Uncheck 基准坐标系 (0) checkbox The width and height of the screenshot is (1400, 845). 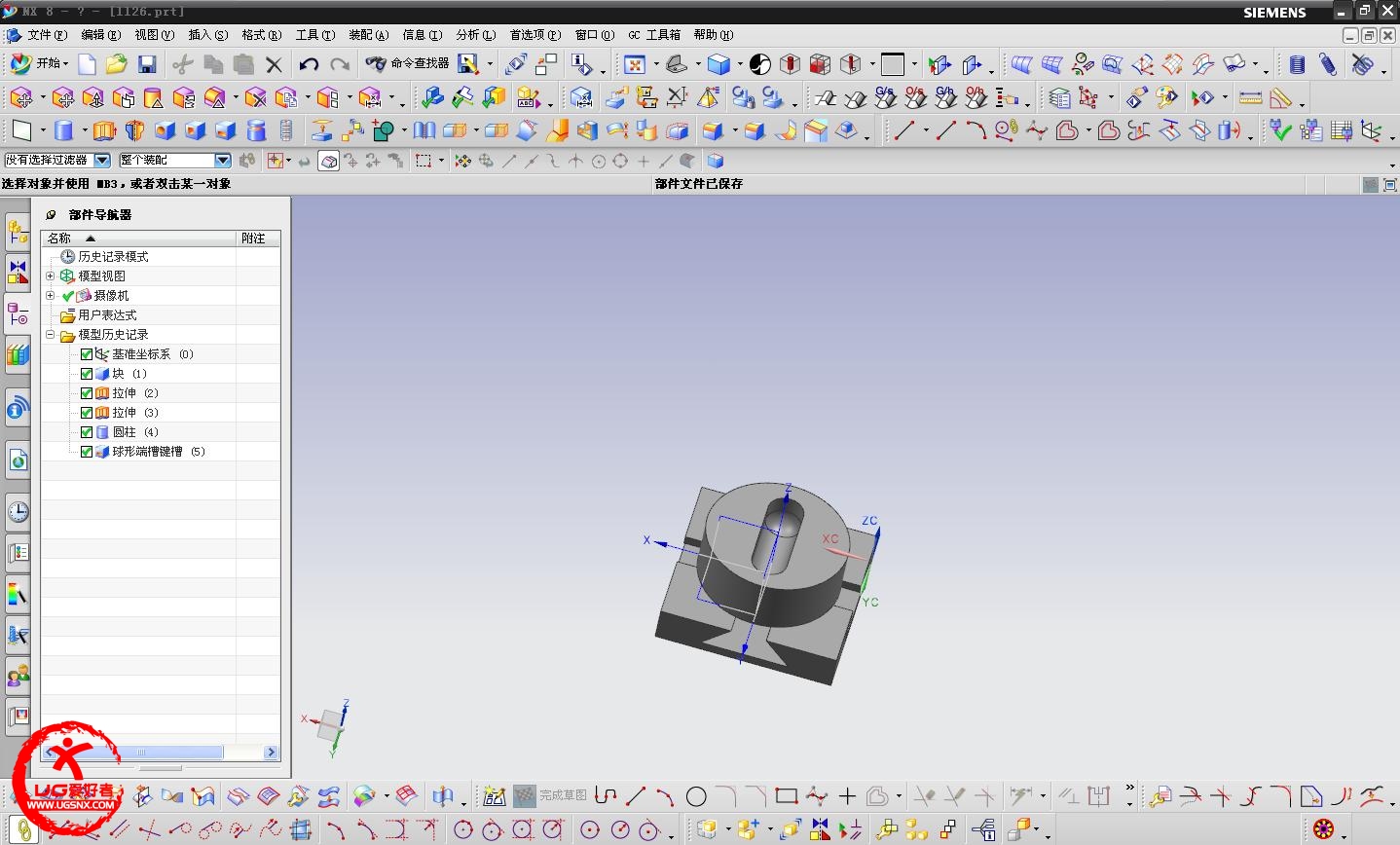(87, 354)
